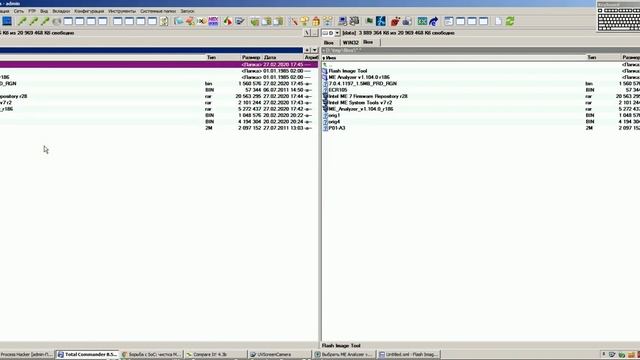Open the Системные папки menu
Screen dimensions: 640x360
(158, 11)
